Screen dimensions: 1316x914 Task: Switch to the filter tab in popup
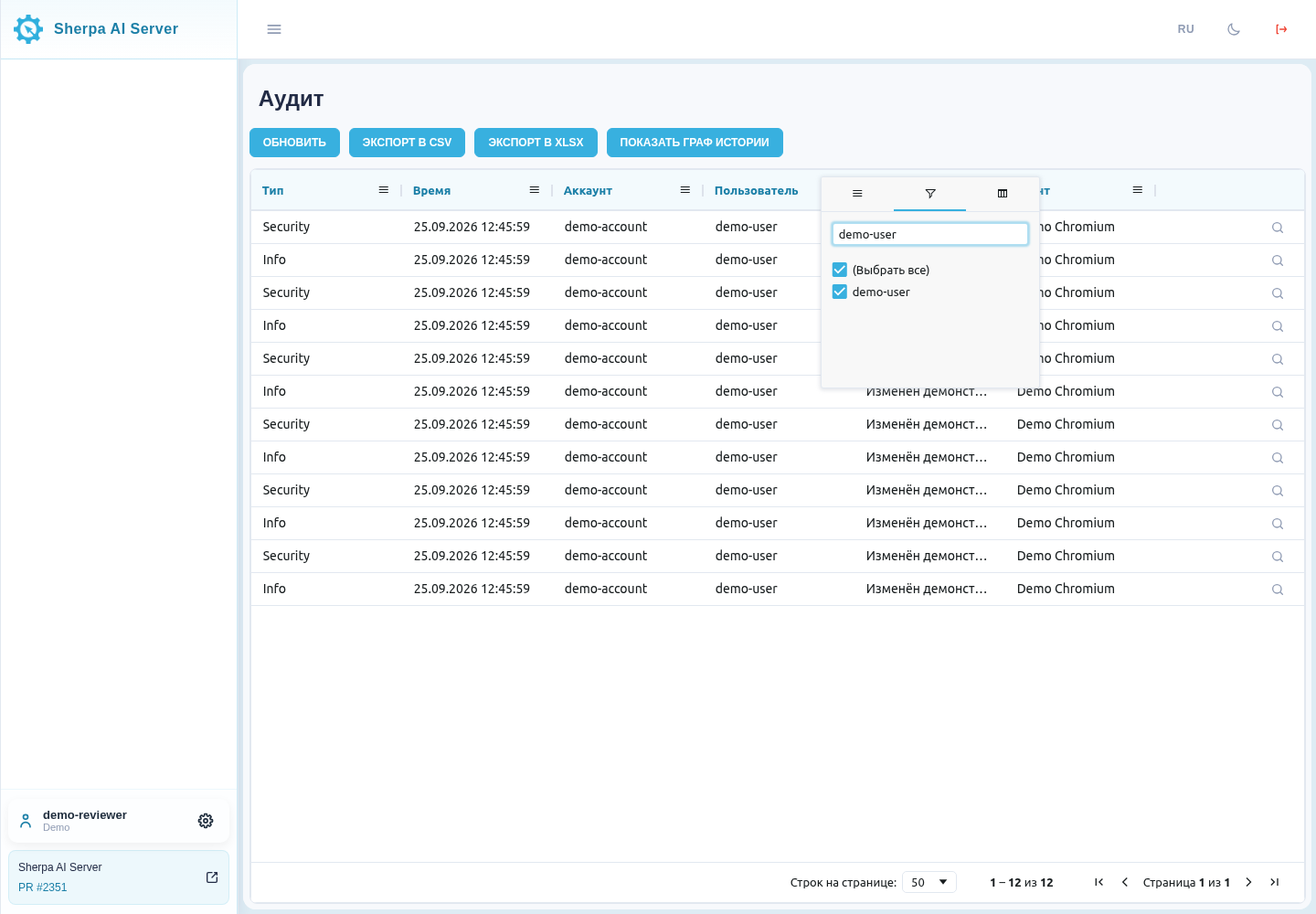[x=930, y=194]
